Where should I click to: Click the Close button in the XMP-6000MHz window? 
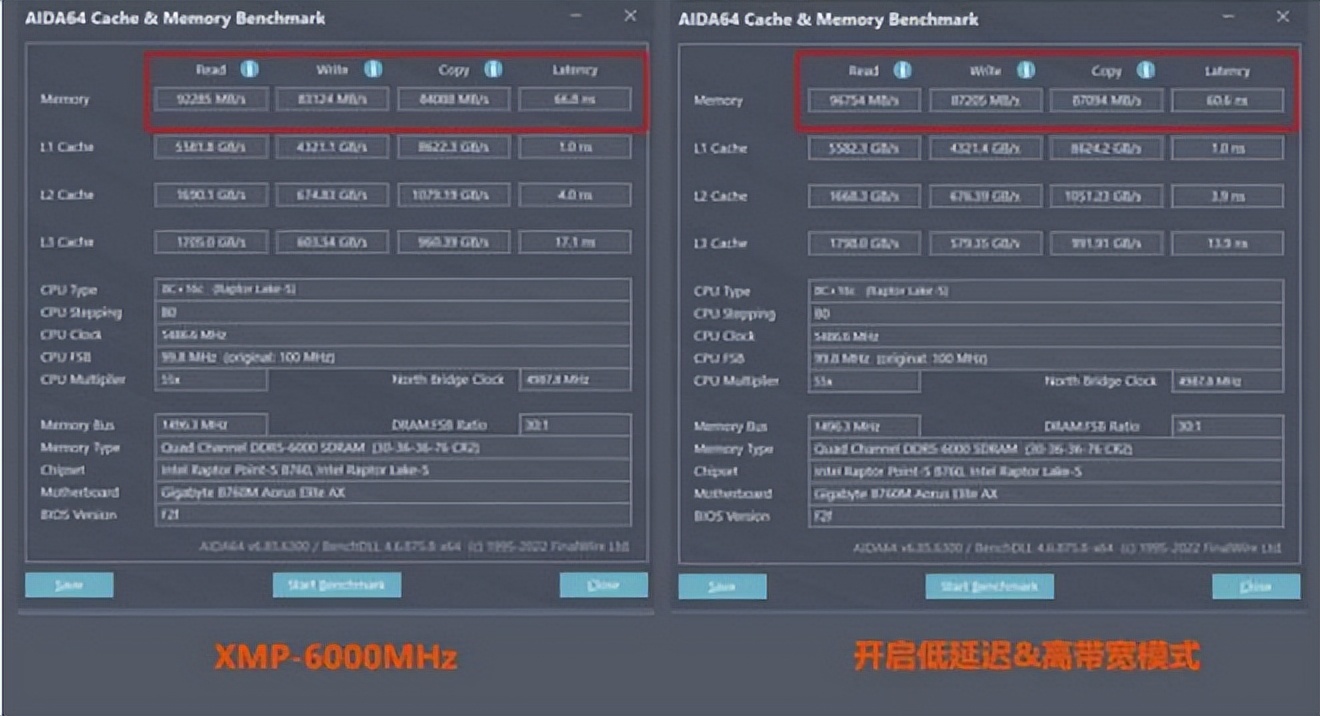point(603,585)
